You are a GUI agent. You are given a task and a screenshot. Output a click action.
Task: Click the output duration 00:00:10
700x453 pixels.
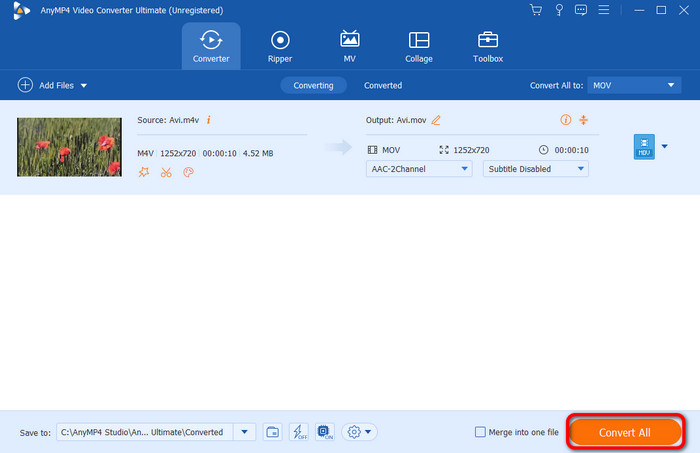[571, 150]
